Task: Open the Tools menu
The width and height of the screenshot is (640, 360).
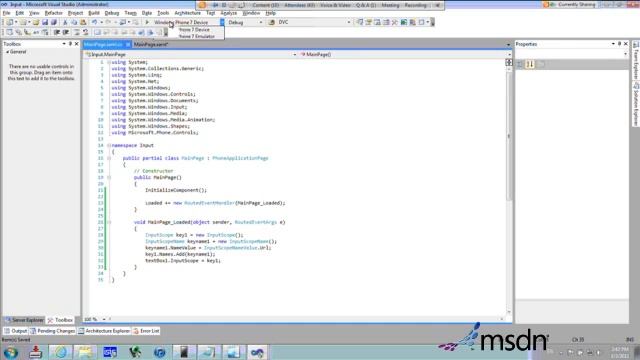Action: pyautogui.click(x=163, y=13)
